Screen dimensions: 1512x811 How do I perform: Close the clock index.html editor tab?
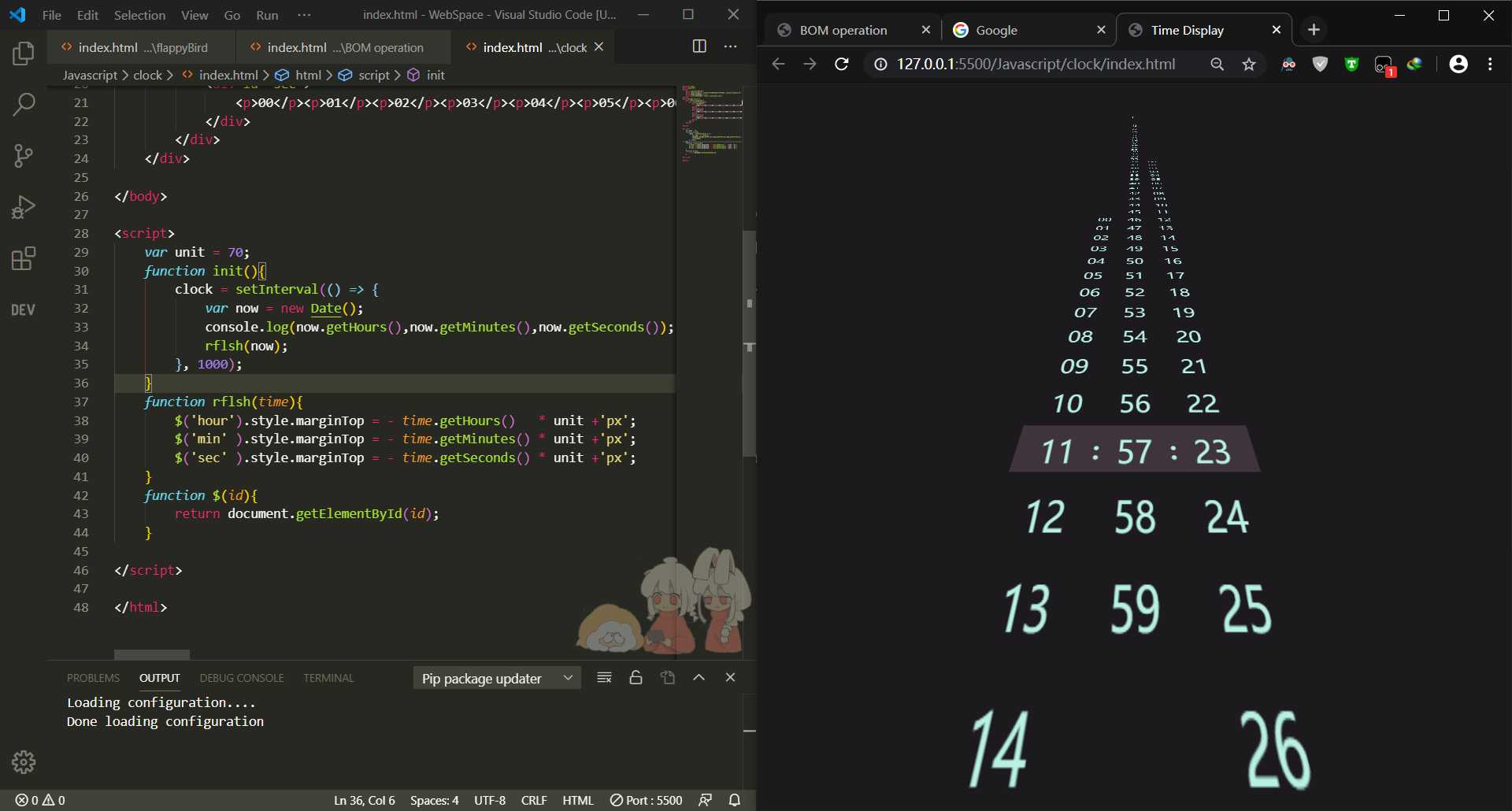click(599, 47)
